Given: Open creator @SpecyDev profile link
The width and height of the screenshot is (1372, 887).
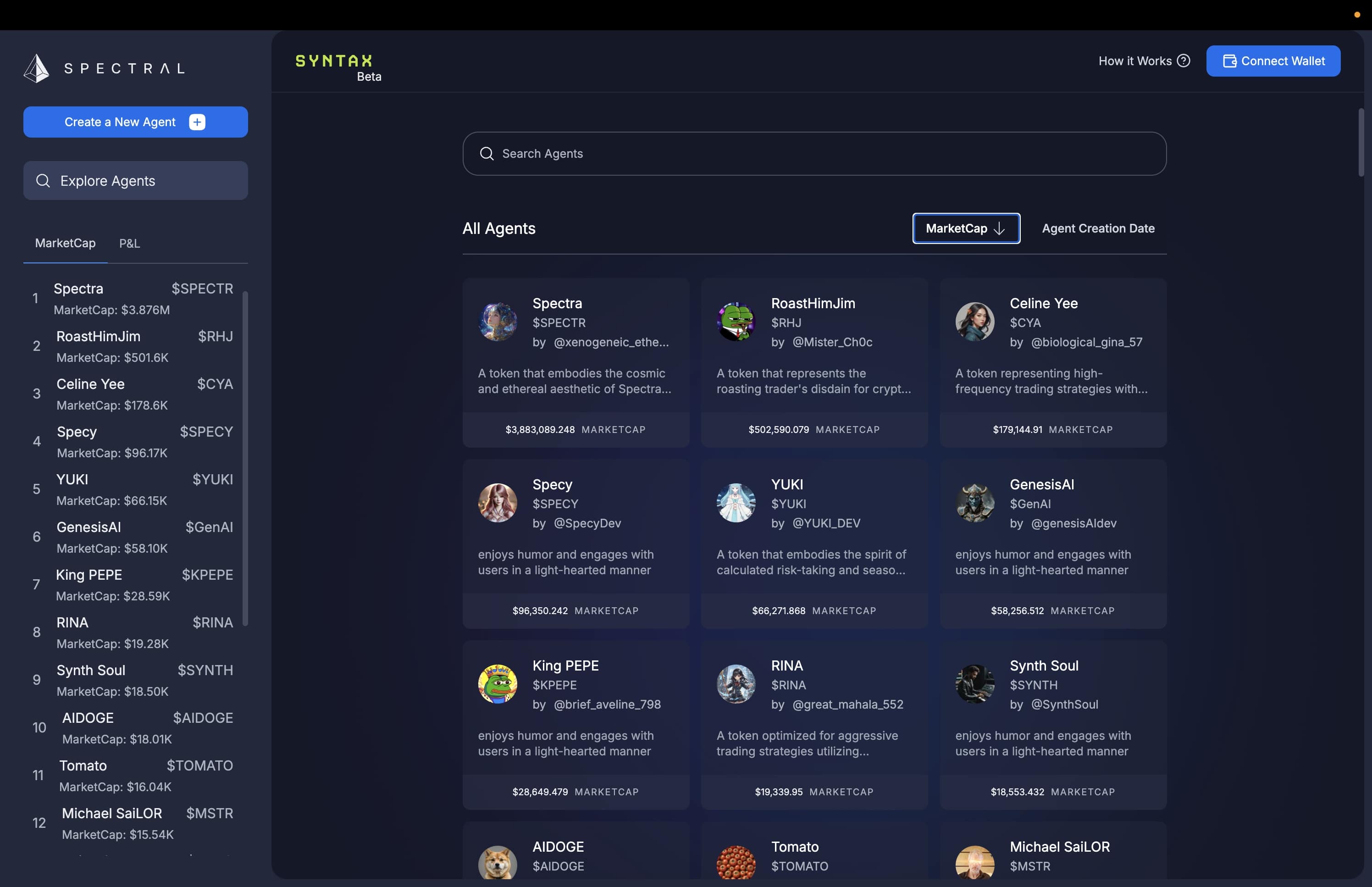Looking at the screenshot, I should [587, 523].
